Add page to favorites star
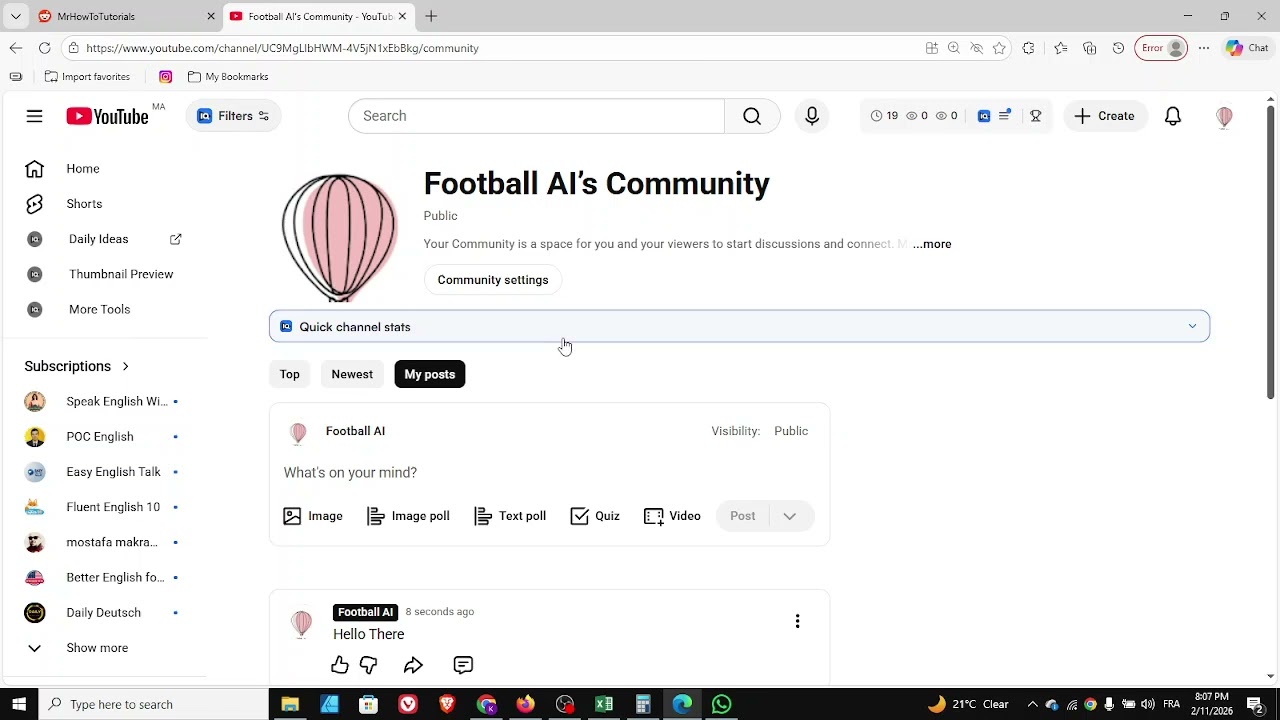 [998, 48]
